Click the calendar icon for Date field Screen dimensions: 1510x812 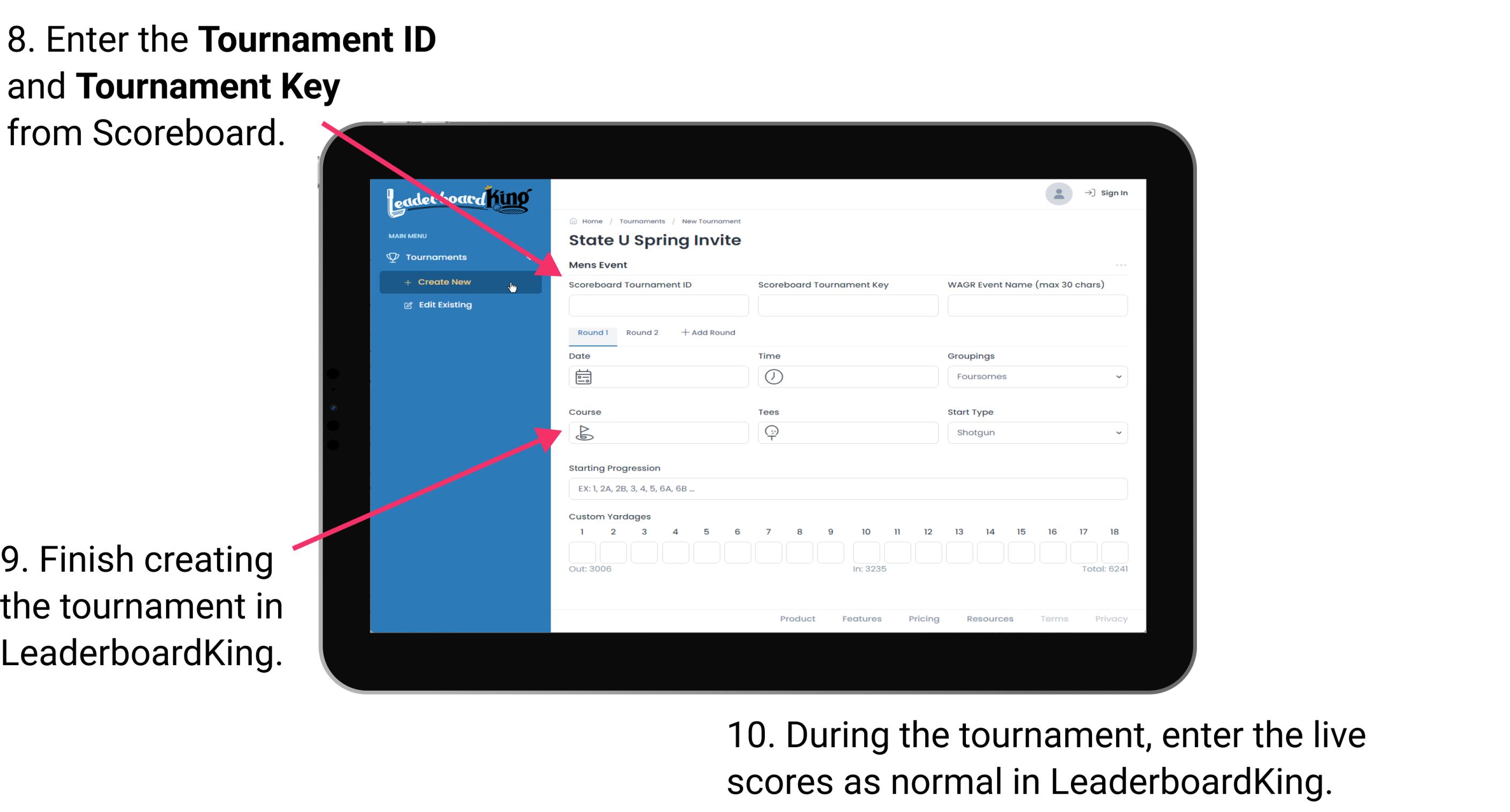coord(585,376)
